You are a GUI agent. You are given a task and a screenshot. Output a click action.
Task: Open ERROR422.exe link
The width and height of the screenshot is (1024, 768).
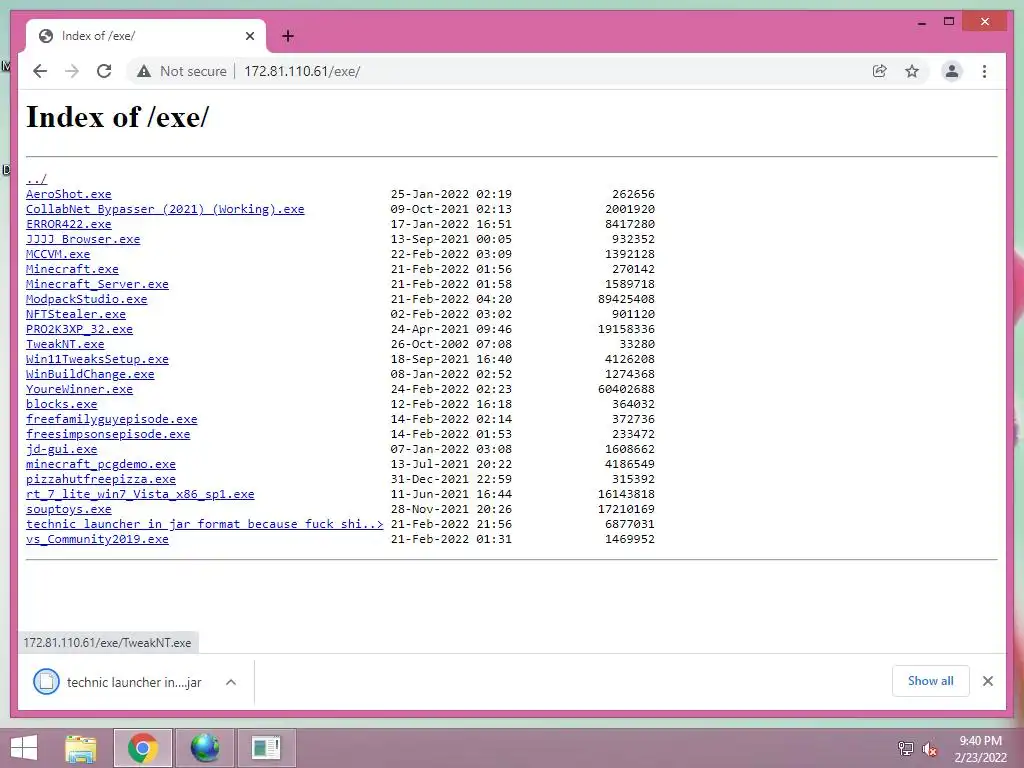point(69,224)
